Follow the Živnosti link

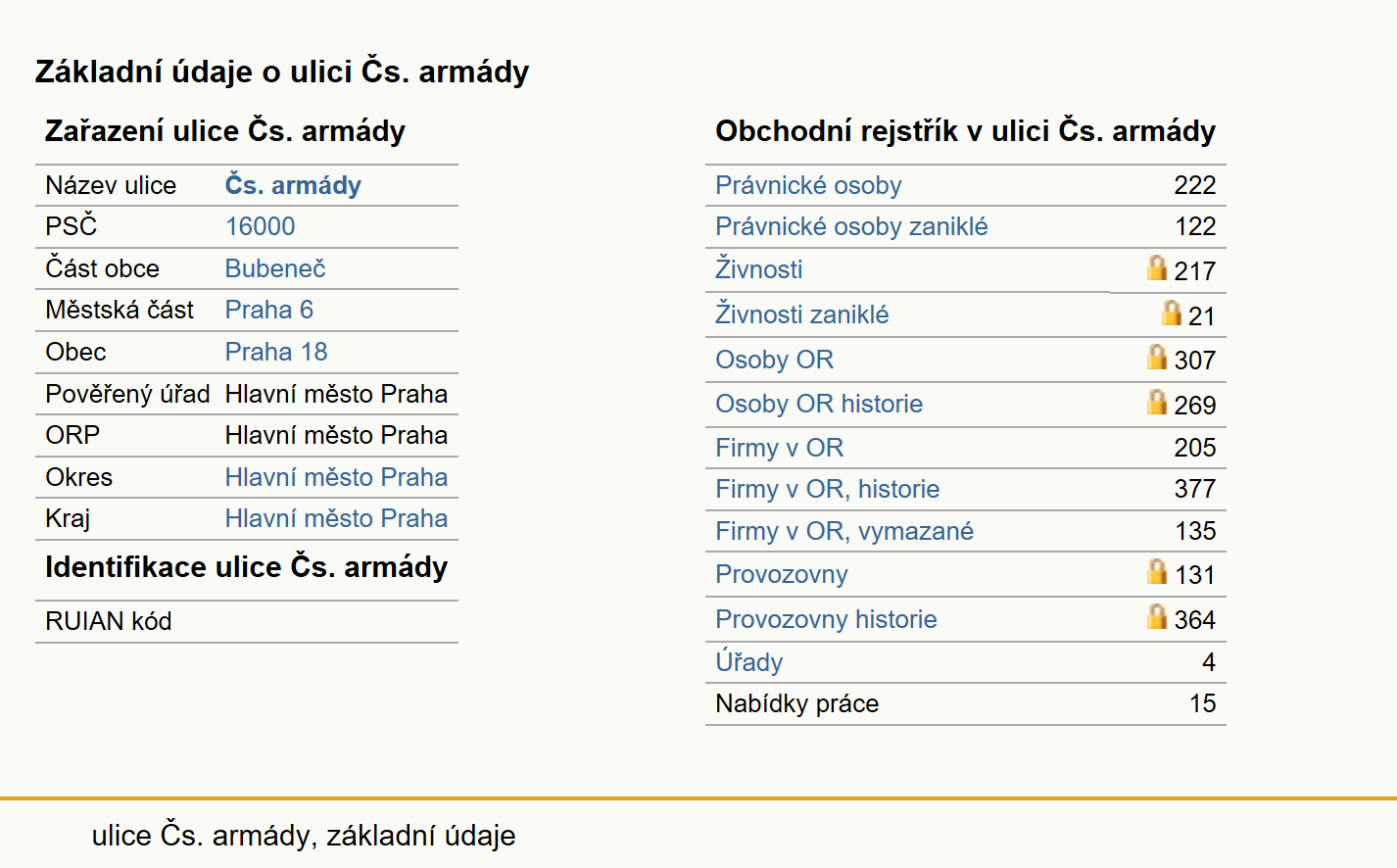point(759,268)
